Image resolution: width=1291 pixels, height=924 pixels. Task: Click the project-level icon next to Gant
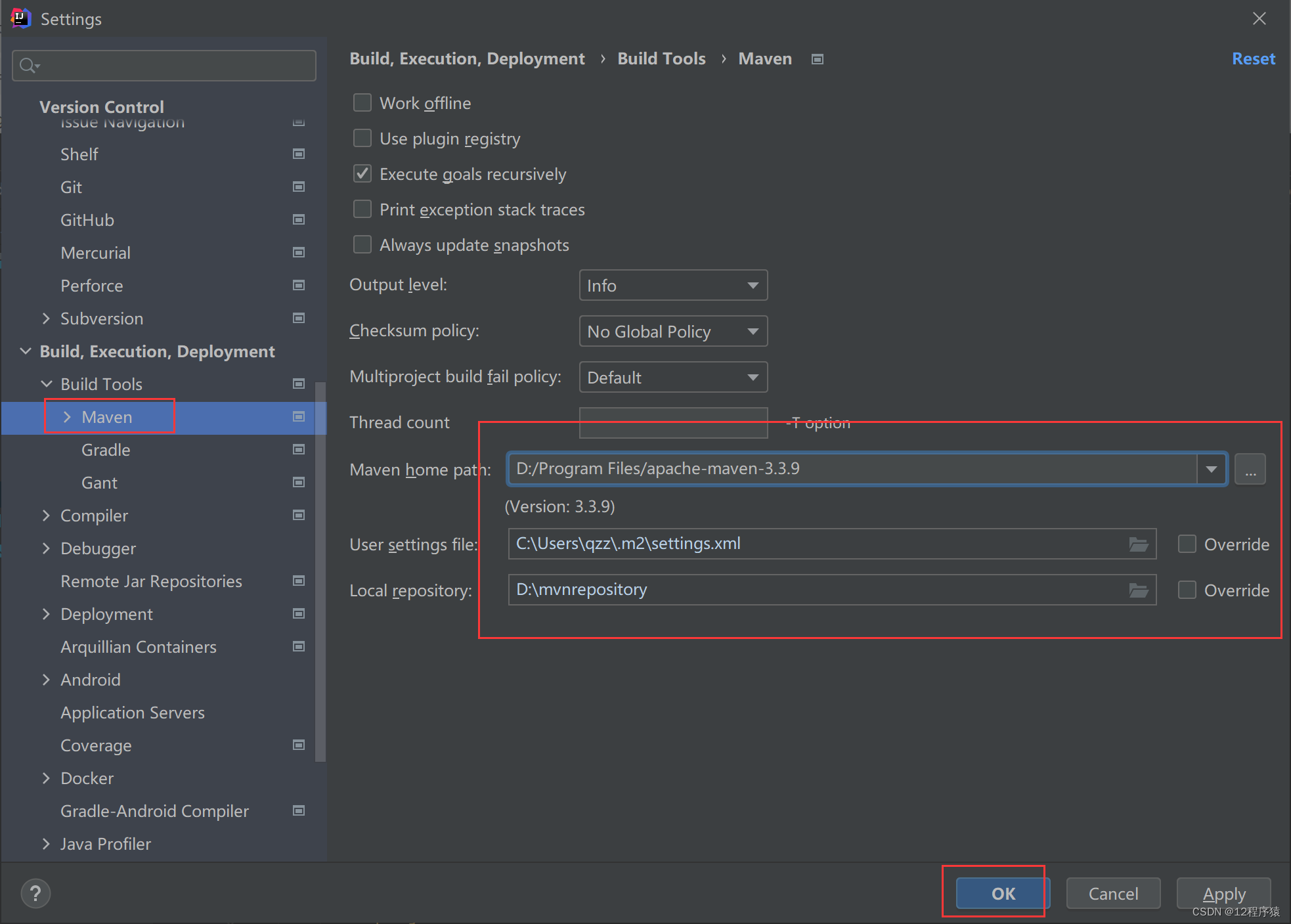click(299, 482)
